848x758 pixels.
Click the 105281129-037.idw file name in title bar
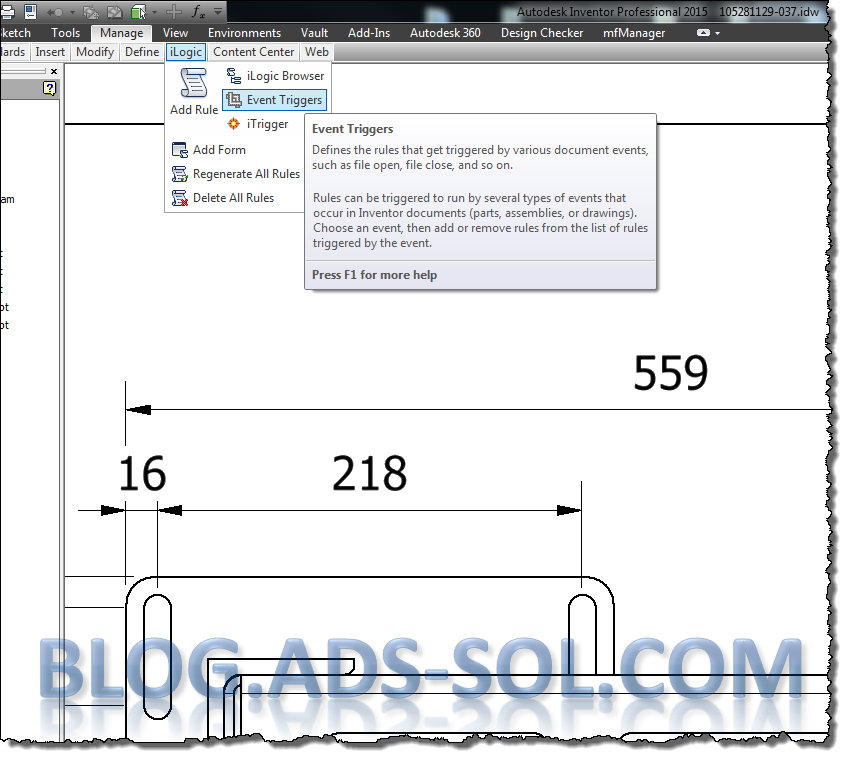(x=768, y=12)
